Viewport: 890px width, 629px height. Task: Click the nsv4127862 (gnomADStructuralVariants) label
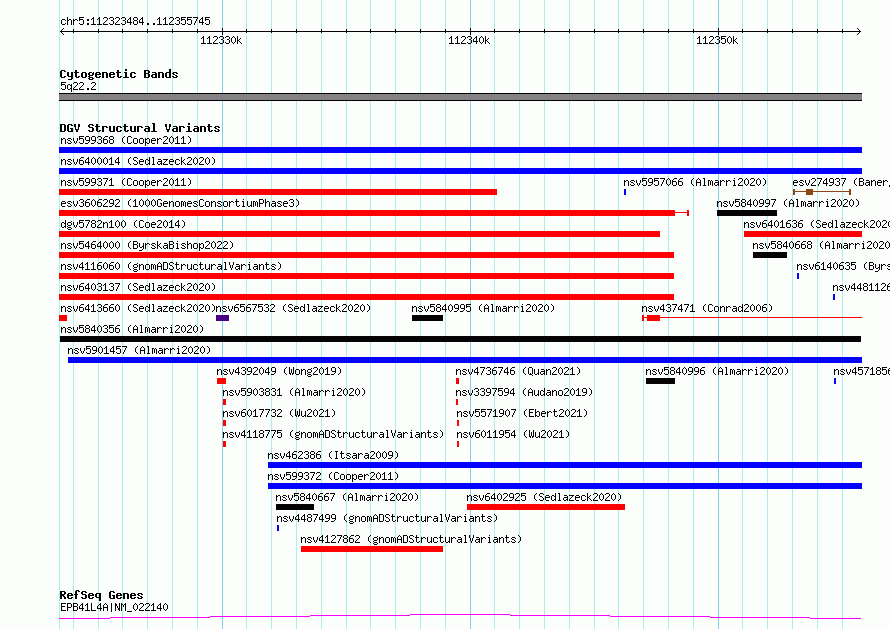coord(411,539)
